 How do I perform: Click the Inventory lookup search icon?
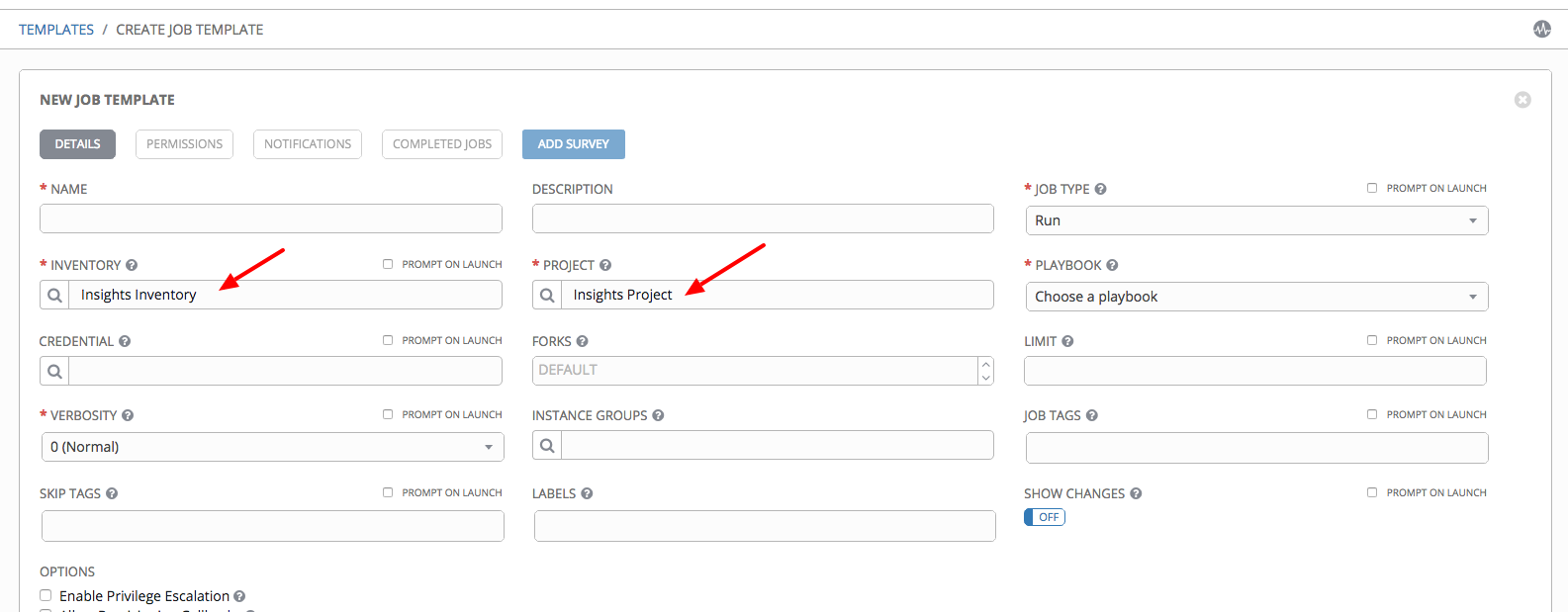tap(54, 295)
